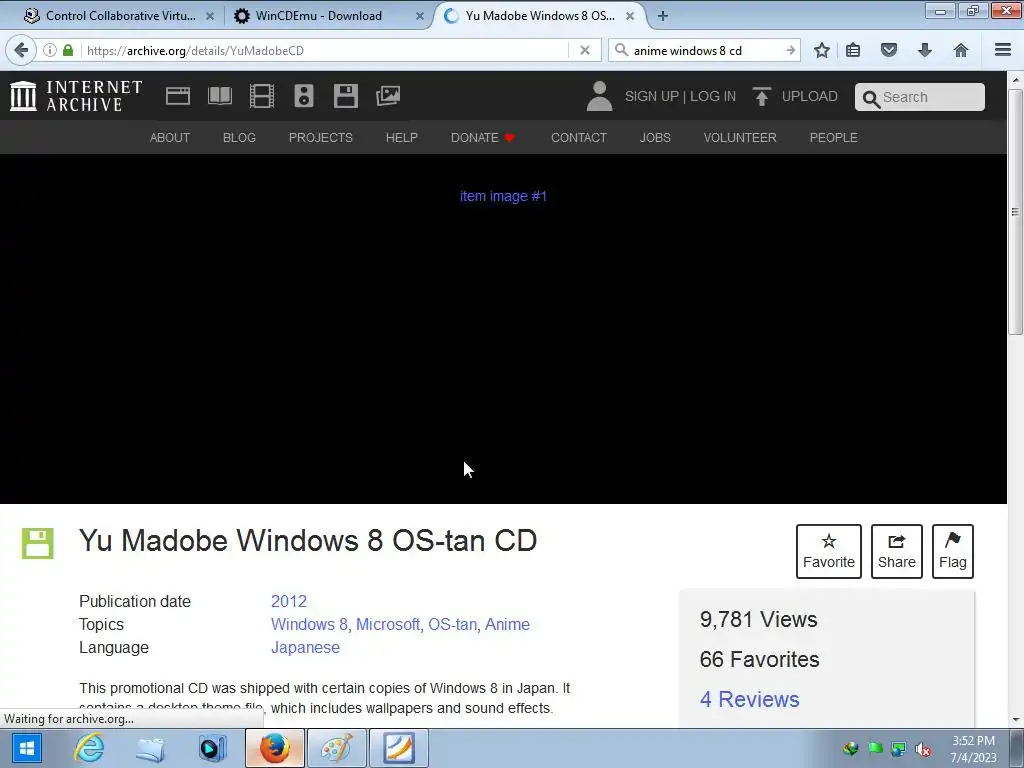Viewport: 1024px width, 768px height.
Task: Open the Internet Archive home logo
Action: click(x=76, y=96)
